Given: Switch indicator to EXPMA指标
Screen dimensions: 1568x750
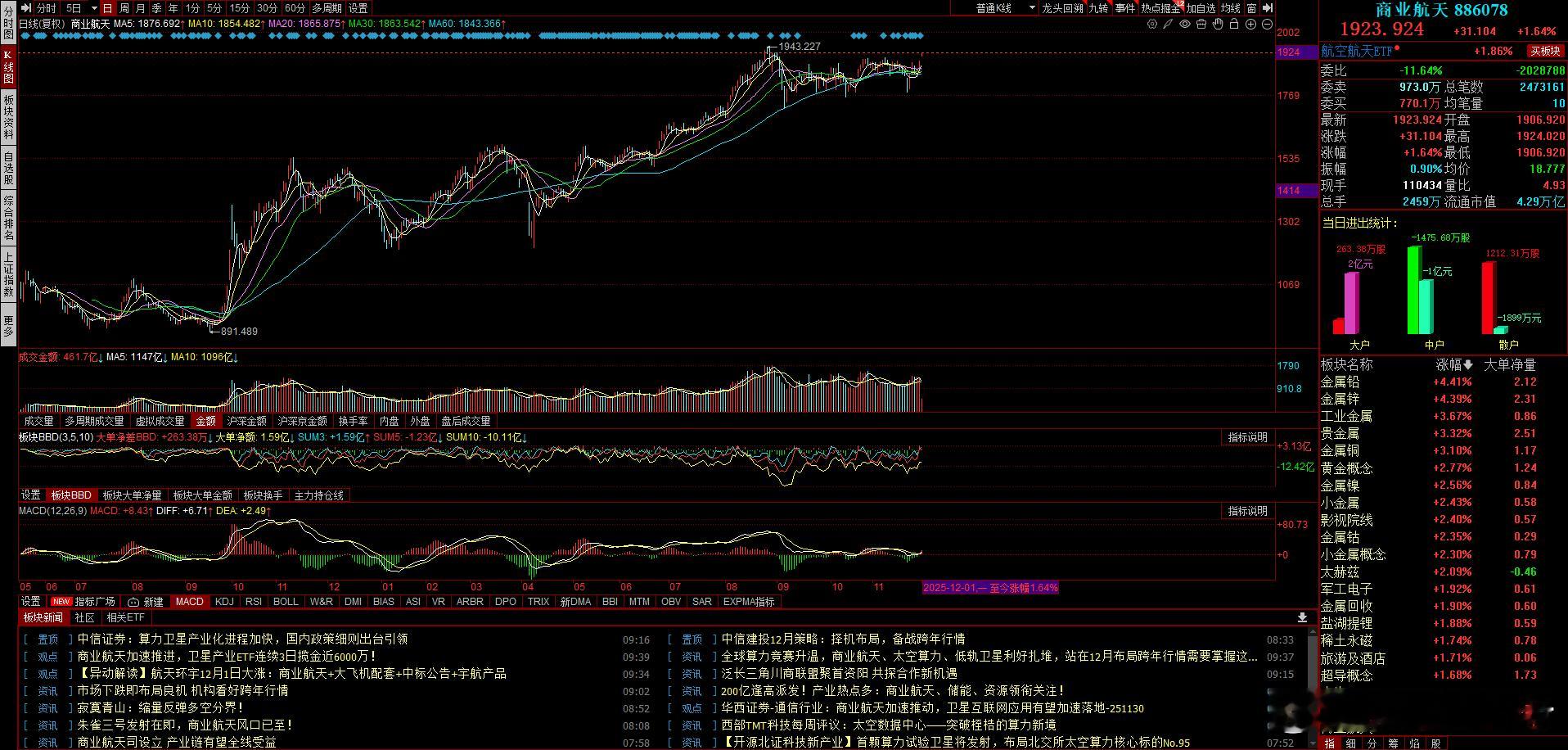Looking at the screenshot, I should coord(749,602).
